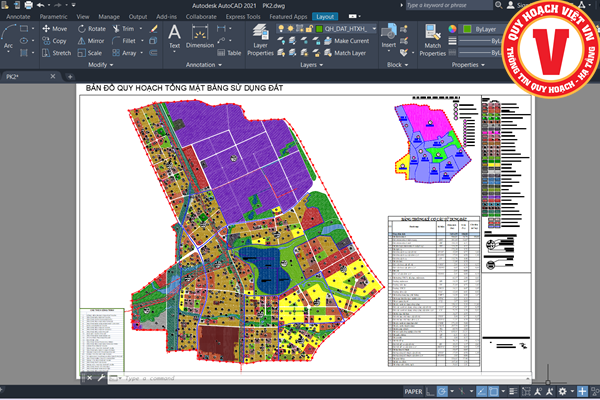This screenshot has width=600, height=400.
Task: Click the Make Current button
Action: pyautogui.click(x=350, y=41)
